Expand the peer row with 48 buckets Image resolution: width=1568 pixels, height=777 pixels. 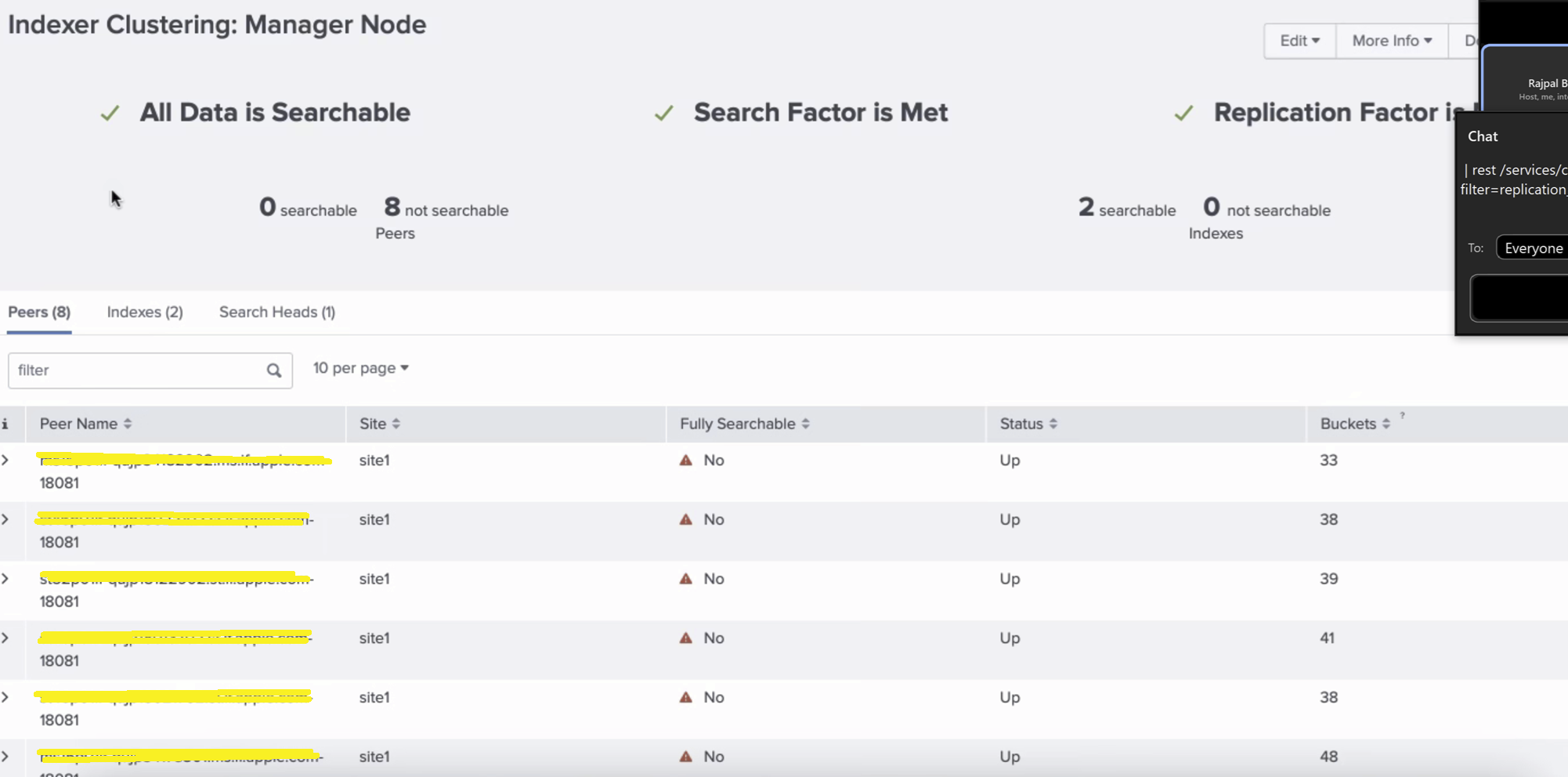5,757
